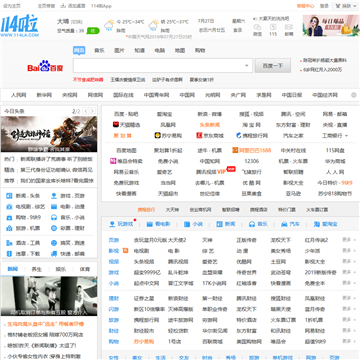This screenshot has width=360, height=360.
Task: Open the search suggestions dropdown arrow
Action: 247,66
